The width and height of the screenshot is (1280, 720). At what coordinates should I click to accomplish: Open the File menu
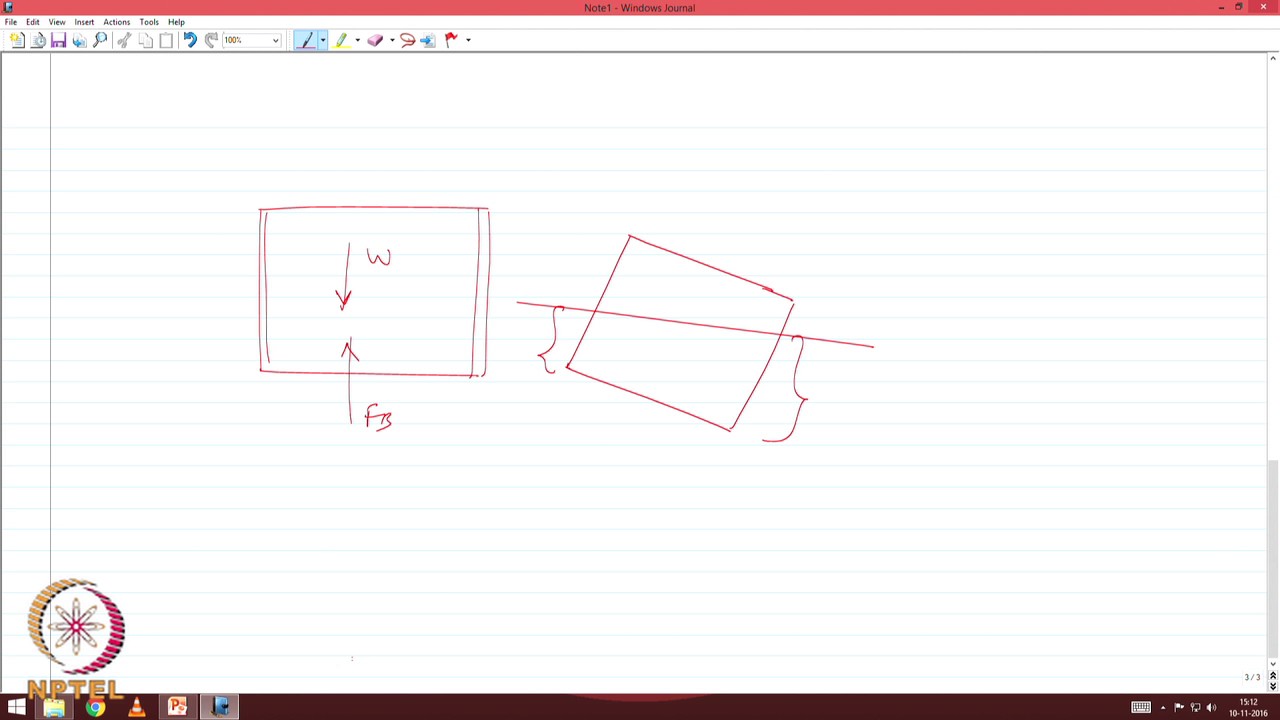coord(11,22)
